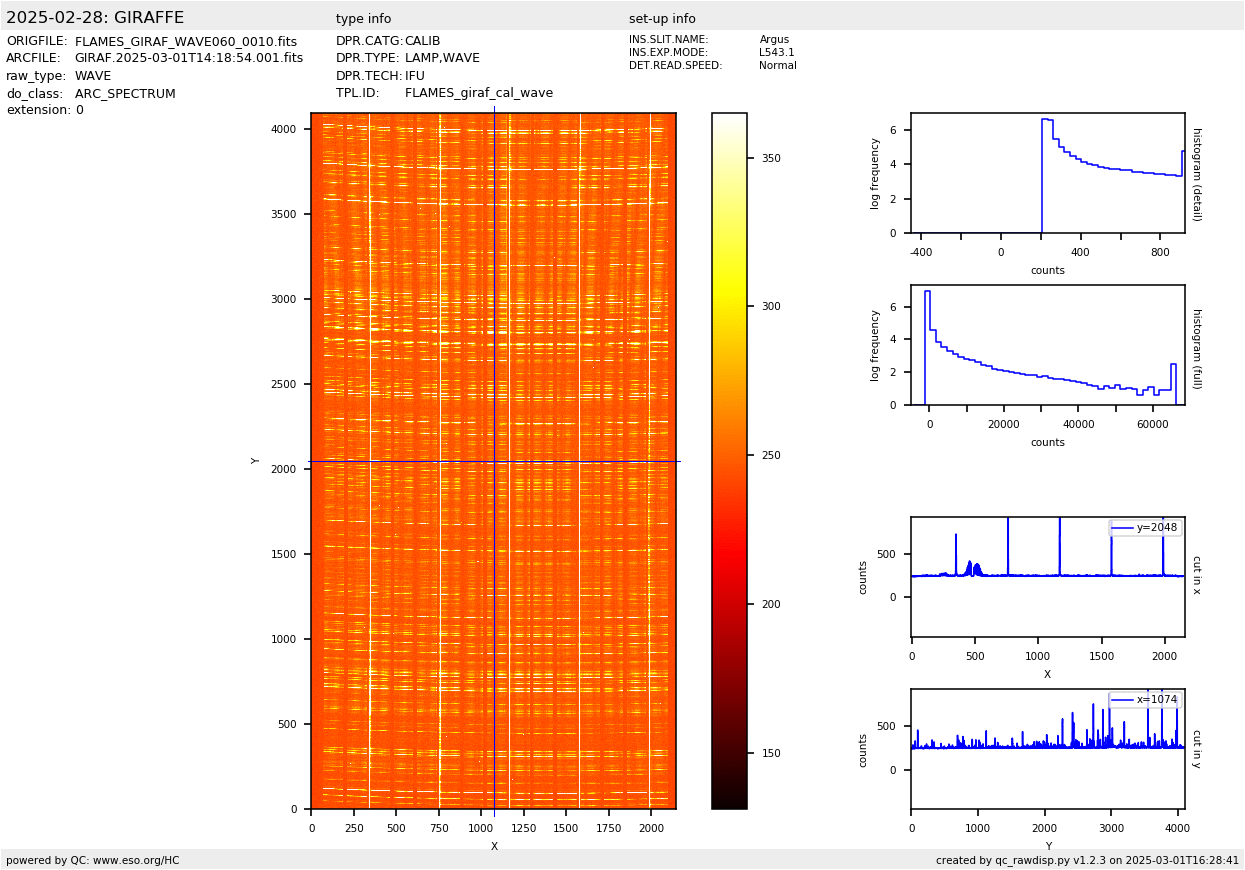The width and height of the screenshot is (1245, 870).
Task: Click the y=2048 legend in cut in x plot
Action: tap(1145, 527)
